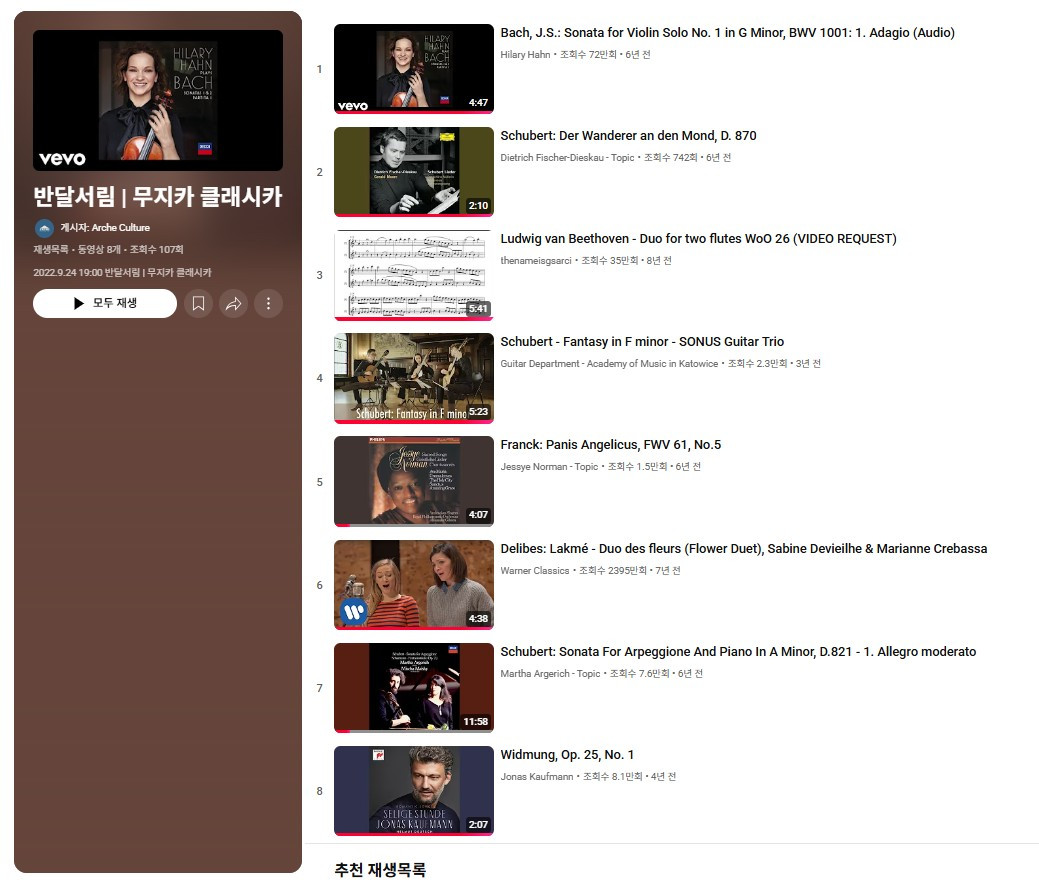Click playlist stats 동영상 8개 조회수 107회
This screenshot has width=1039, height=884.
click(x=131, y=249)
